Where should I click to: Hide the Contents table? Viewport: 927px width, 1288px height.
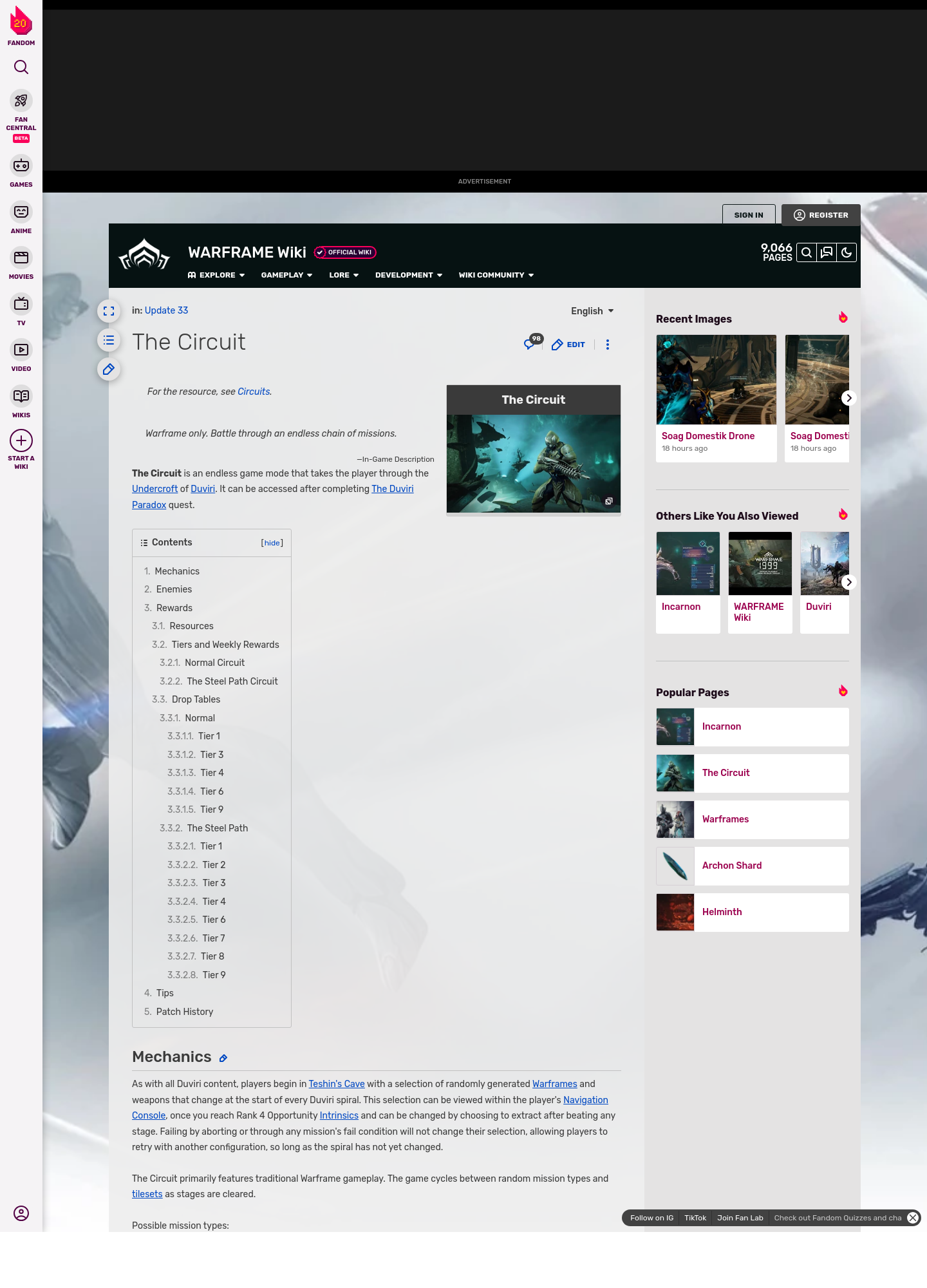click(x=272, y=543)
